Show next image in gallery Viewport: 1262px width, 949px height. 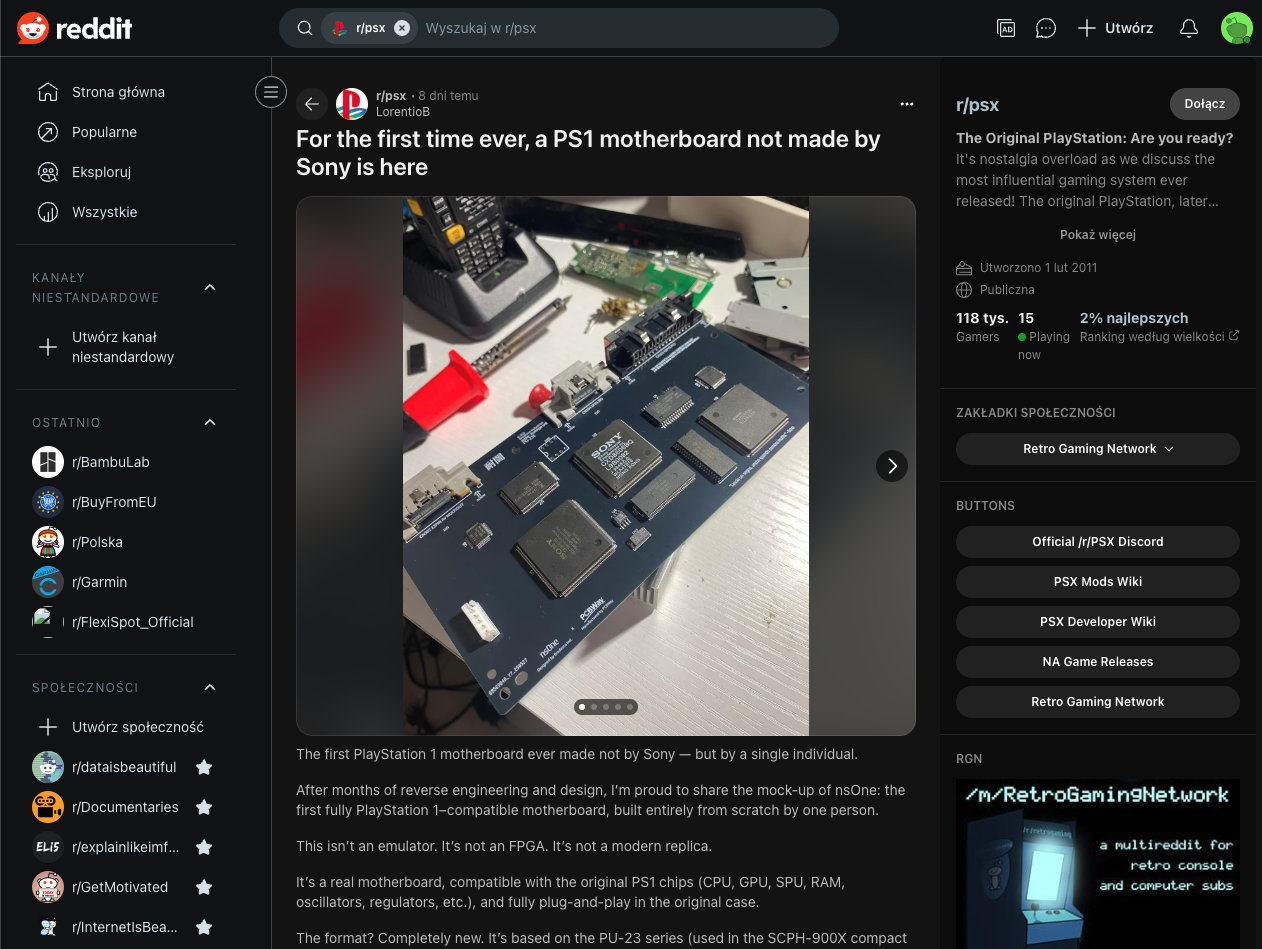[x=891, y=466]
